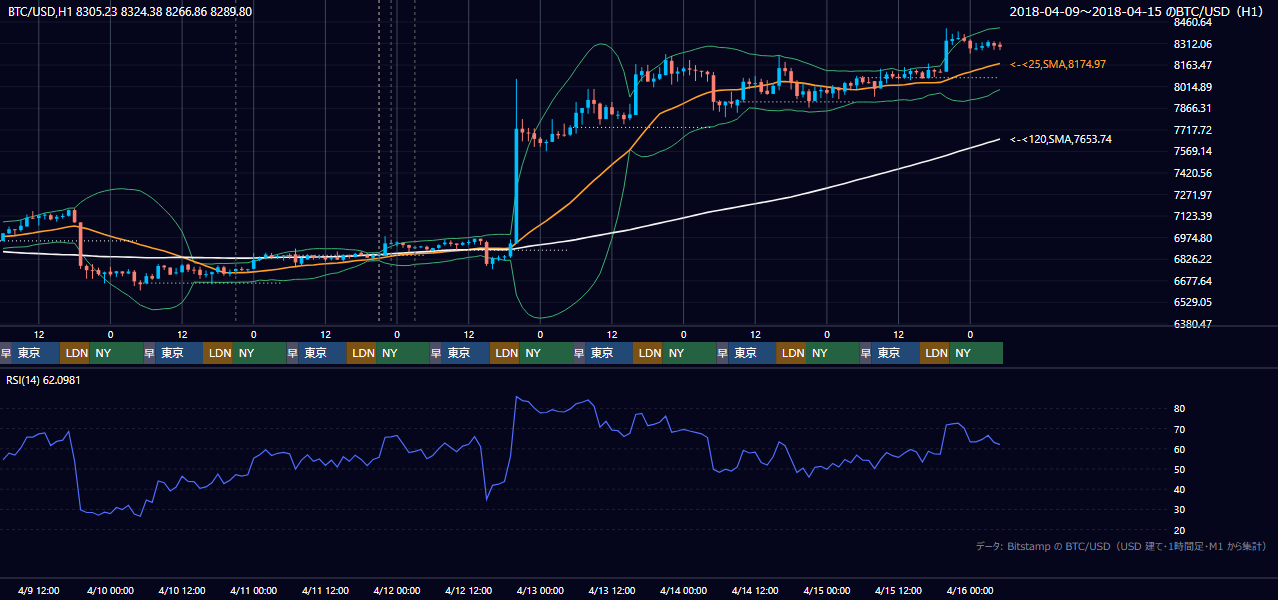
Task: Click the Bitstamp data source note
Action: pyautogui.click(x=1121, y=546)
